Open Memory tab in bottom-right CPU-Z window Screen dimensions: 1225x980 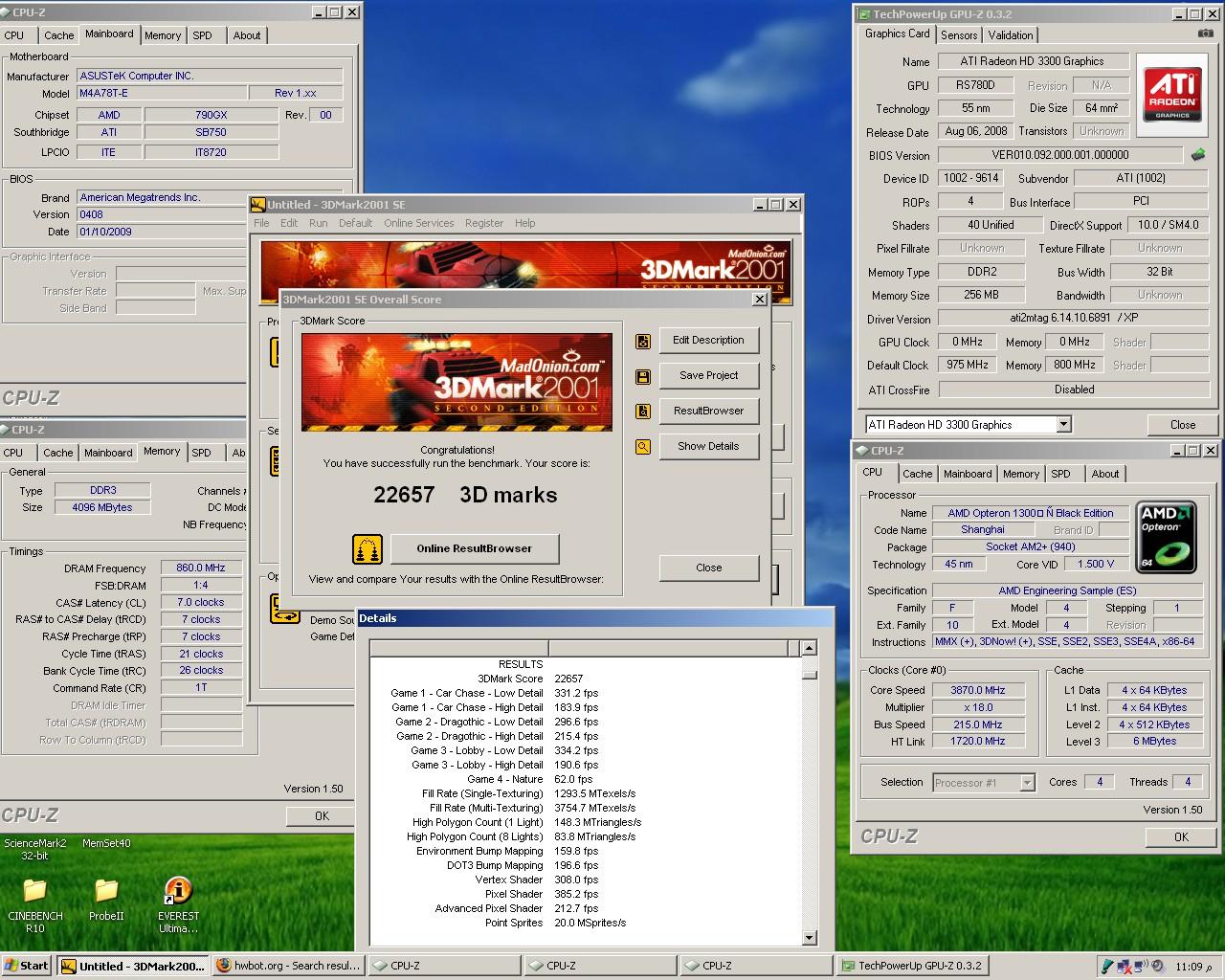click(x=1021, y=474)
